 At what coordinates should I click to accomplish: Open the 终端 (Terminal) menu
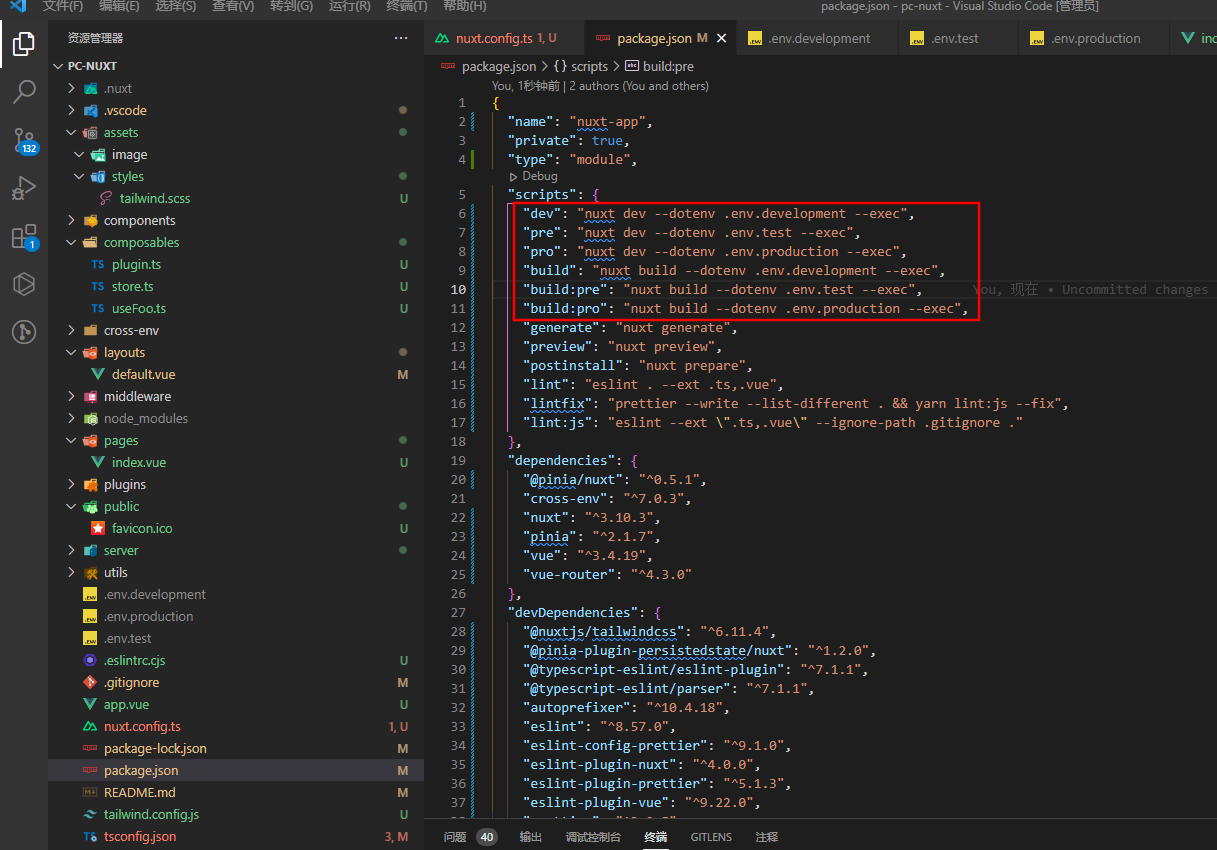[406, 6]
